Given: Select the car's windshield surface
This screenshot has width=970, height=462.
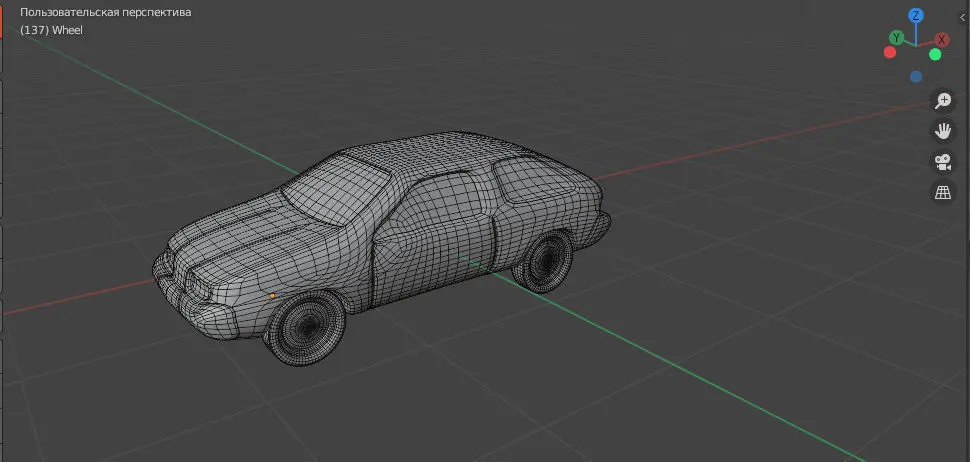Looking at the screenshot, I should pyautogui.click(x=337, y=189).
